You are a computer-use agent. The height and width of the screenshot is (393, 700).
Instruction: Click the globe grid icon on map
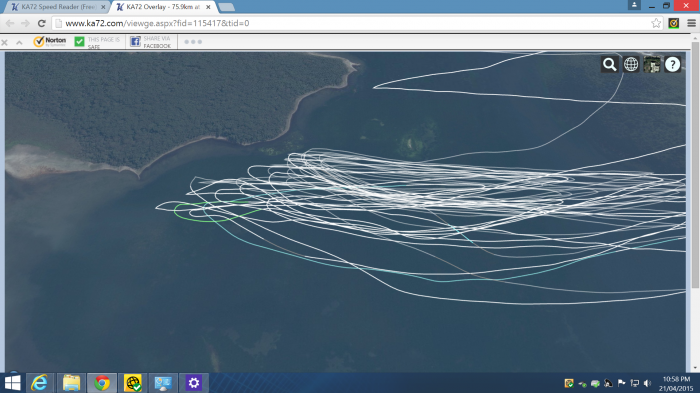click(x=631, y=65)
